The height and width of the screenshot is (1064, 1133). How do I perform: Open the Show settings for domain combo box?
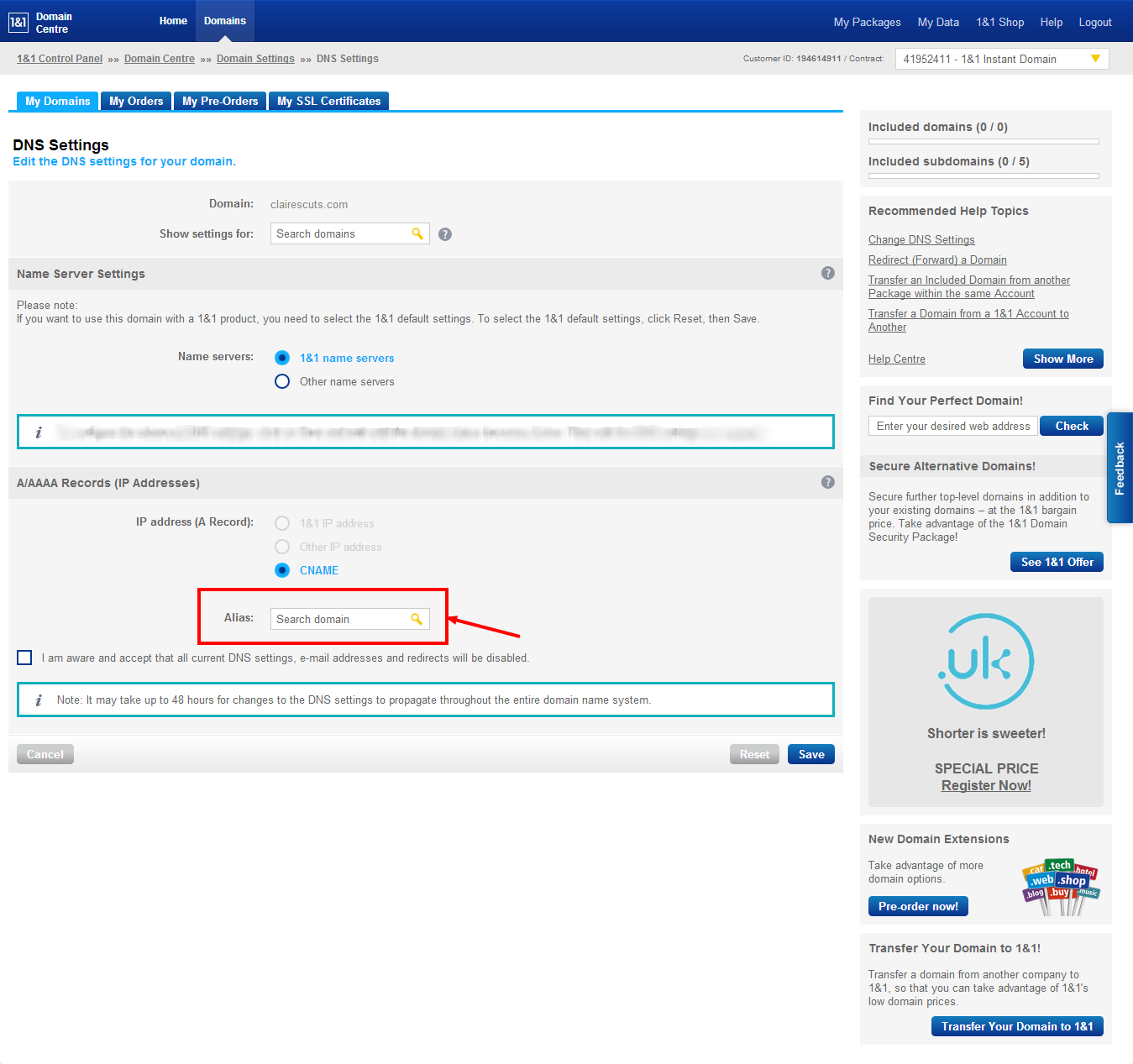[341, 233]
